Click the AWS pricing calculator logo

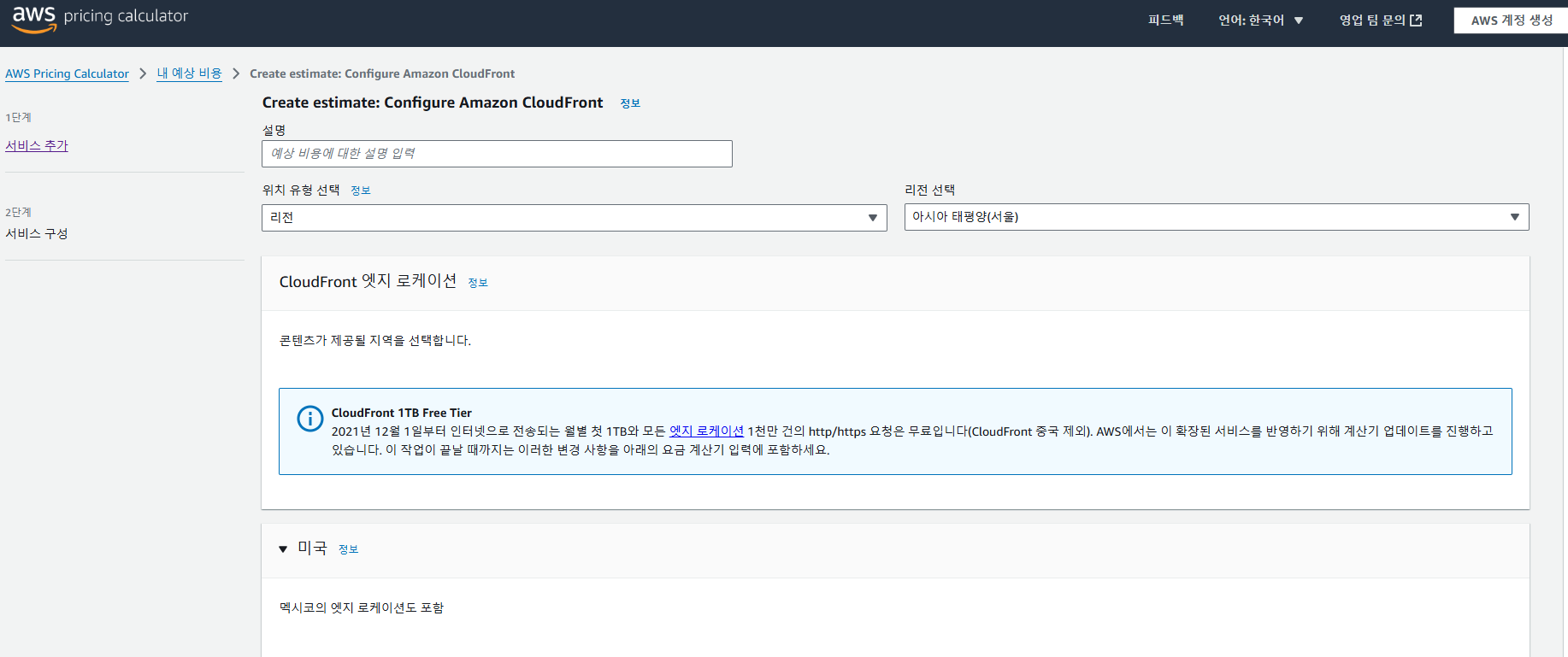point(100,18)
